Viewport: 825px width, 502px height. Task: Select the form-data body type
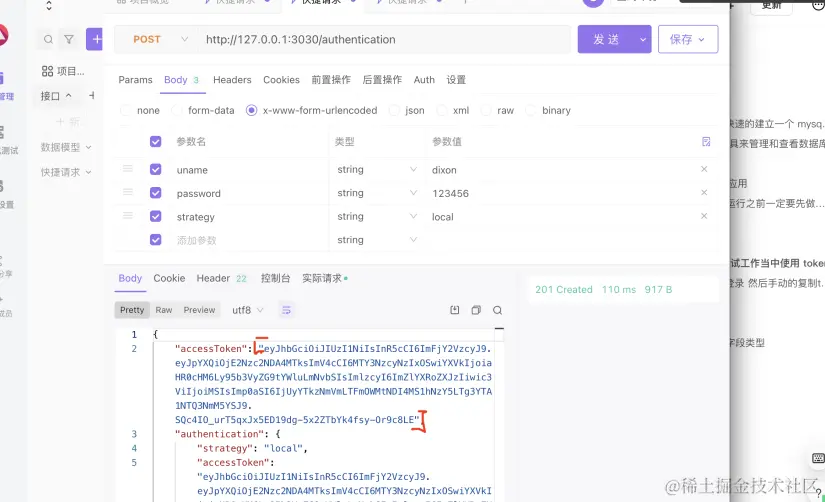pos(203,111)
